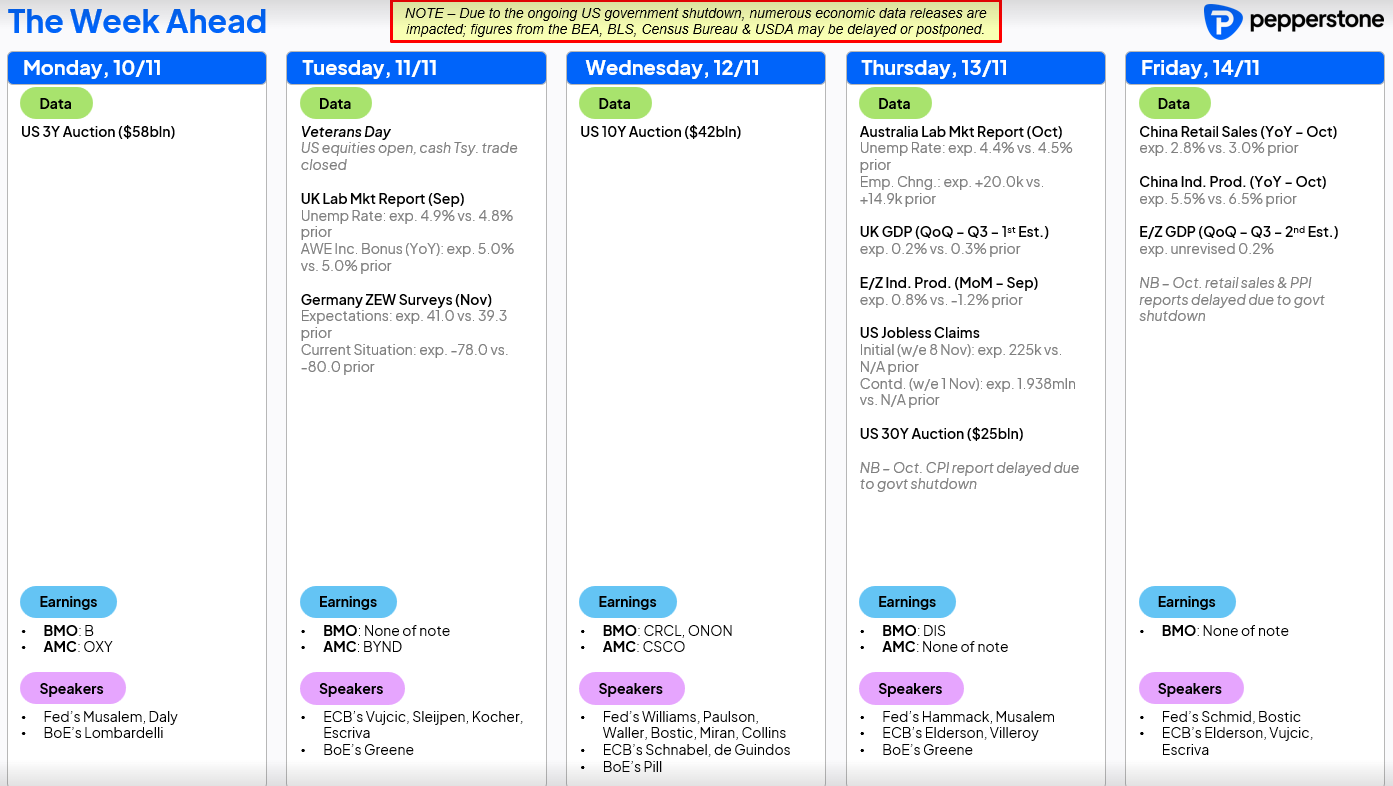Viewport: 1393px width, 786px height.
Task: Open the Thursday, 13/11 header
Action: [x=975, y=68]
